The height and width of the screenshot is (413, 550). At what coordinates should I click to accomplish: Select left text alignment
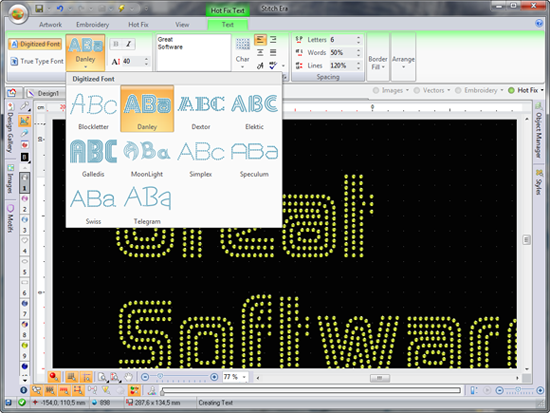point(260,40)
